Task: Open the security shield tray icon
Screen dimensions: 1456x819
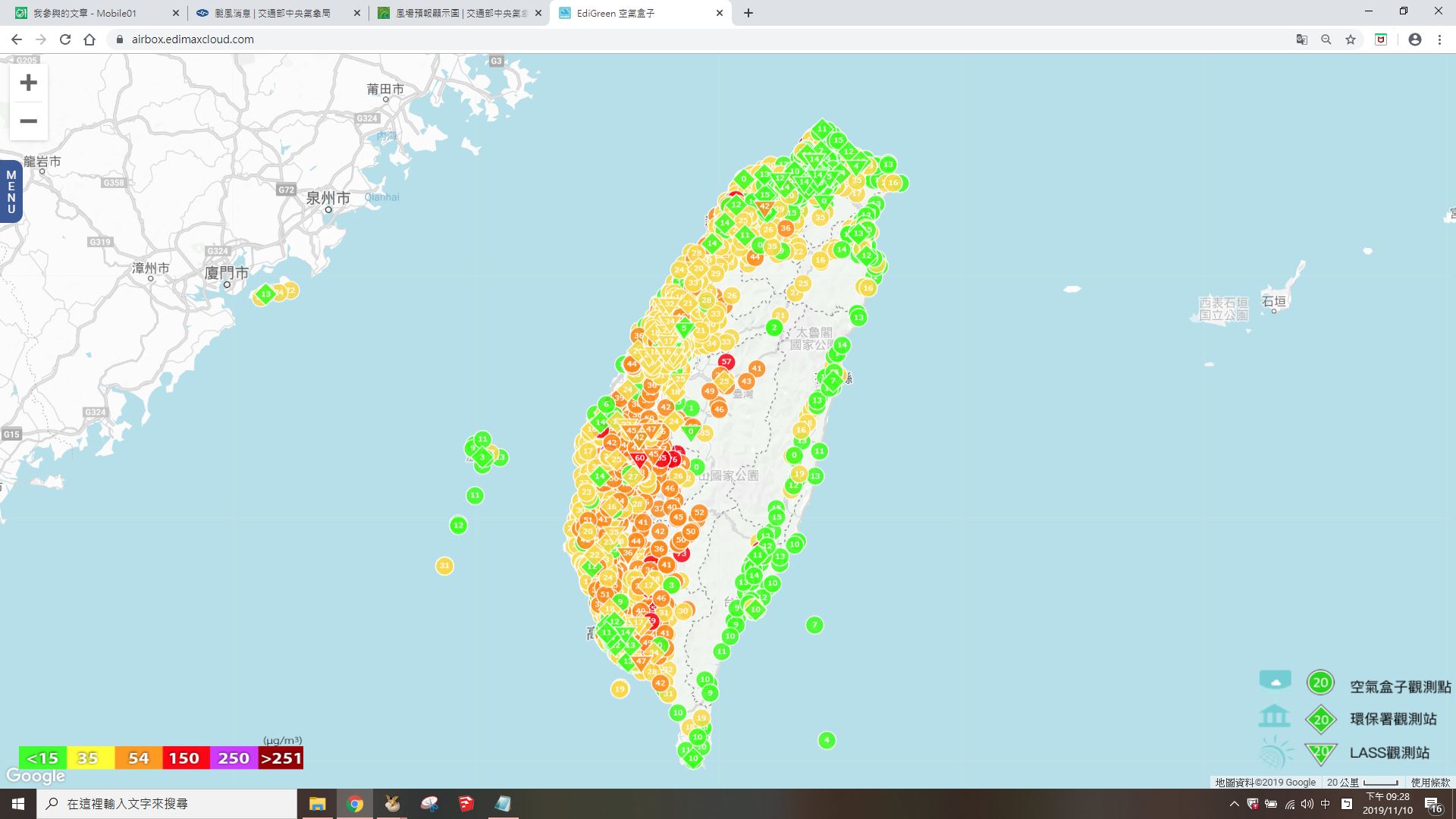Action: tap(1253, 804)
